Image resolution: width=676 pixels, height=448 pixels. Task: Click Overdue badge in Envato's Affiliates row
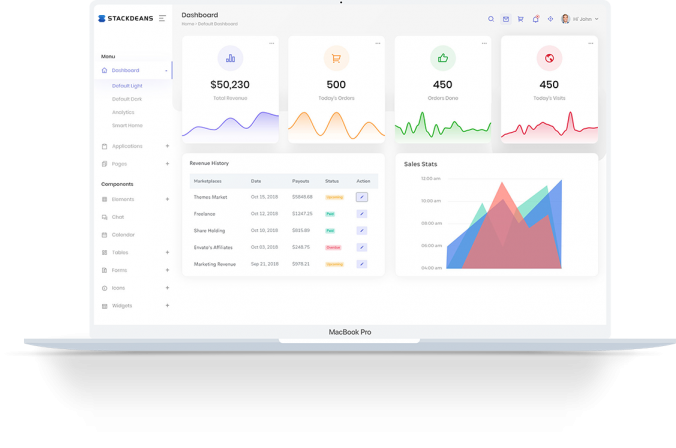coord(334,247)
